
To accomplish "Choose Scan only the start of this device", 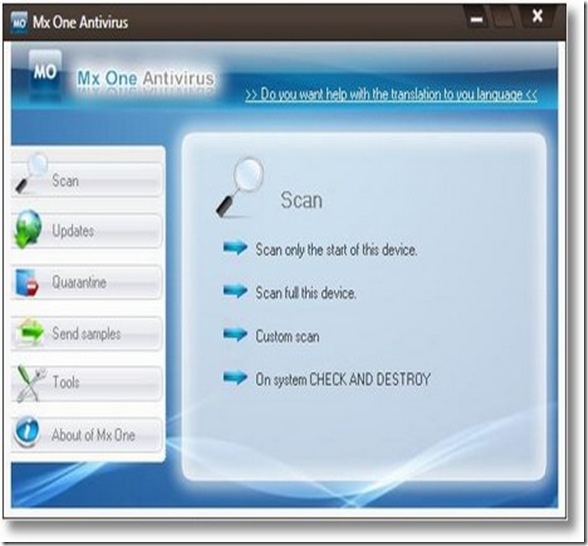I will [336, 249].
